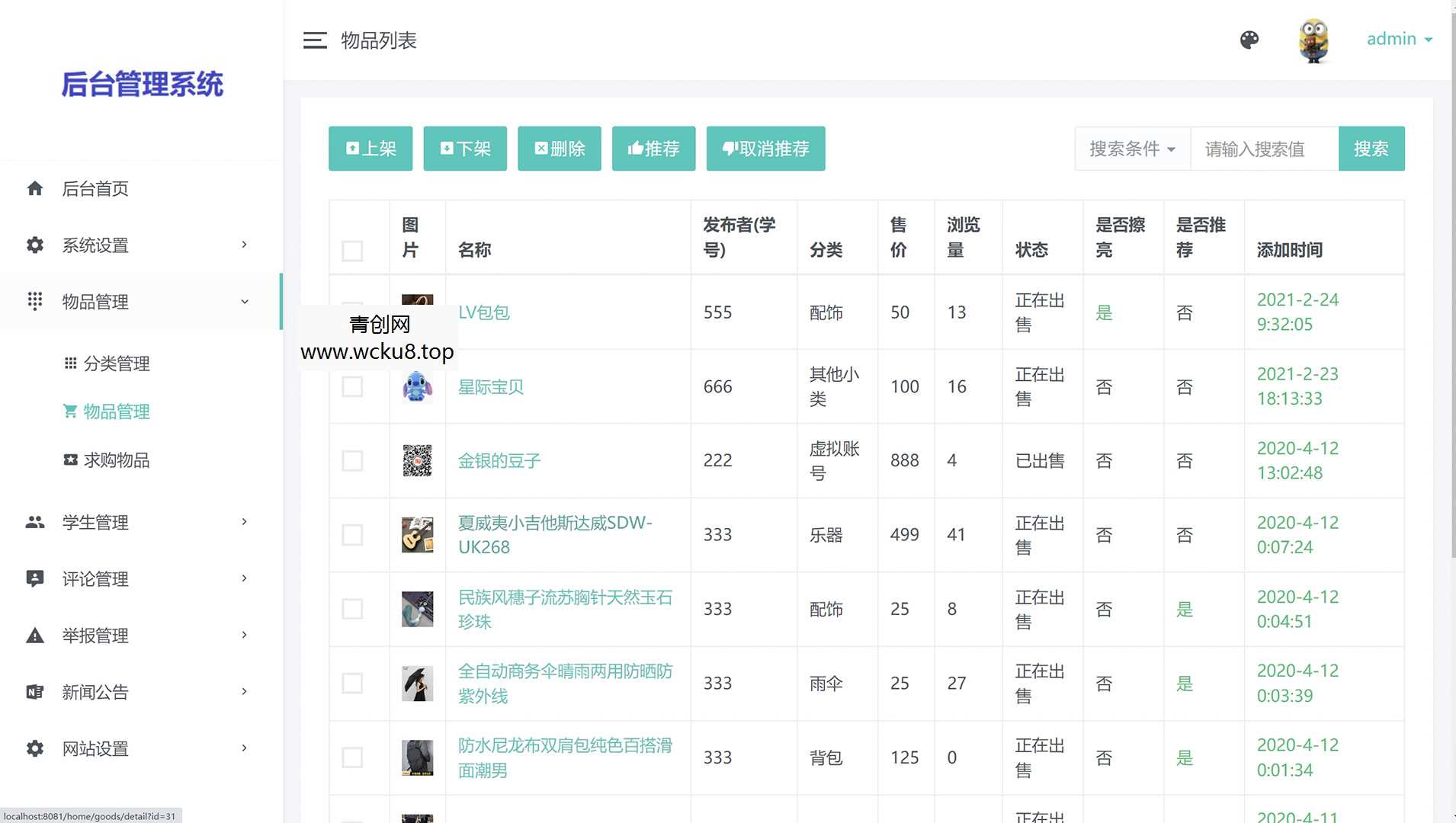Select the 评论管理 comment icon
The height and width of the screenshot is (823, 1456).
pos(35,578)
